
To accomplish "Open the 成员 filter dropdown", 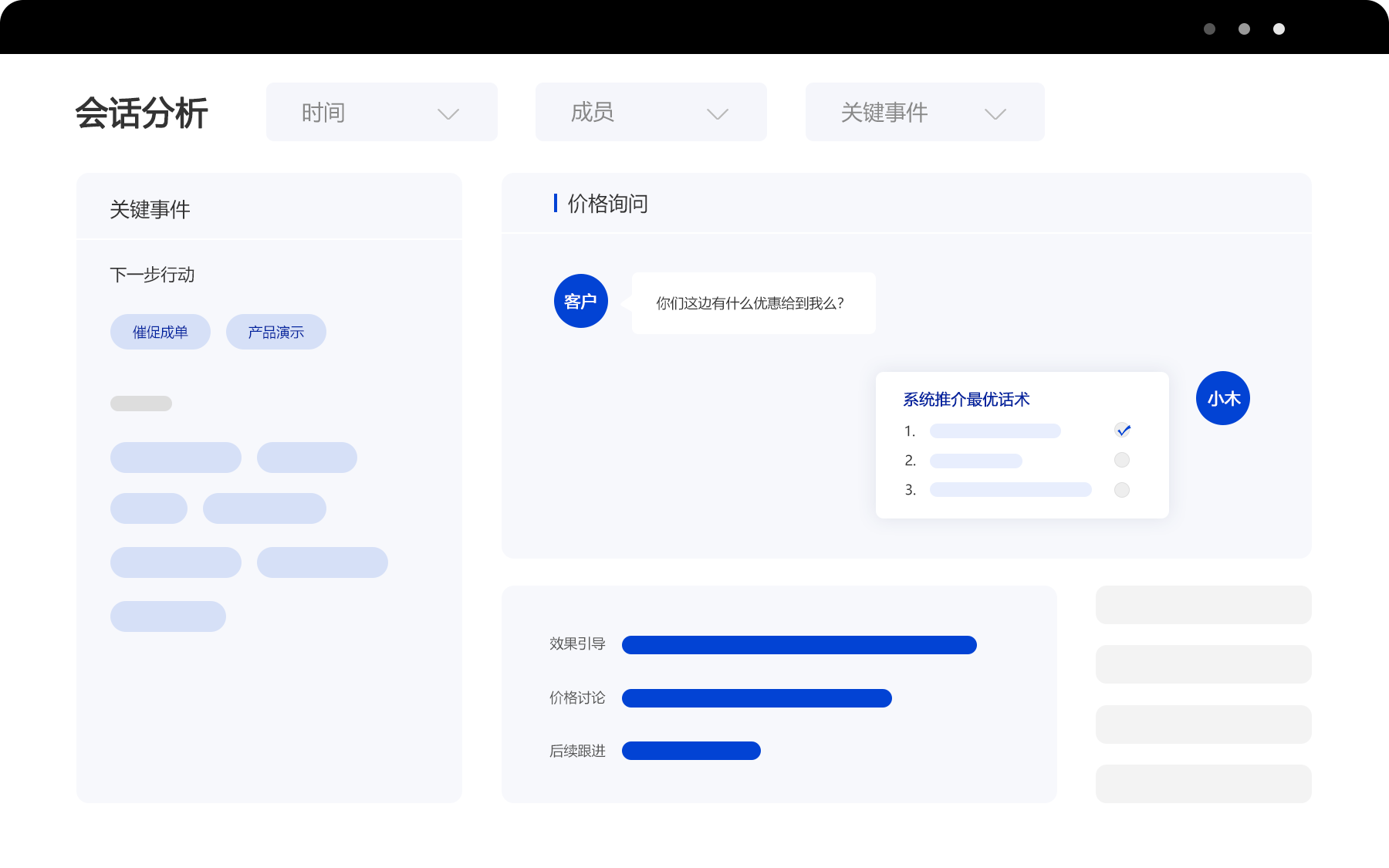I will point(651,112).
